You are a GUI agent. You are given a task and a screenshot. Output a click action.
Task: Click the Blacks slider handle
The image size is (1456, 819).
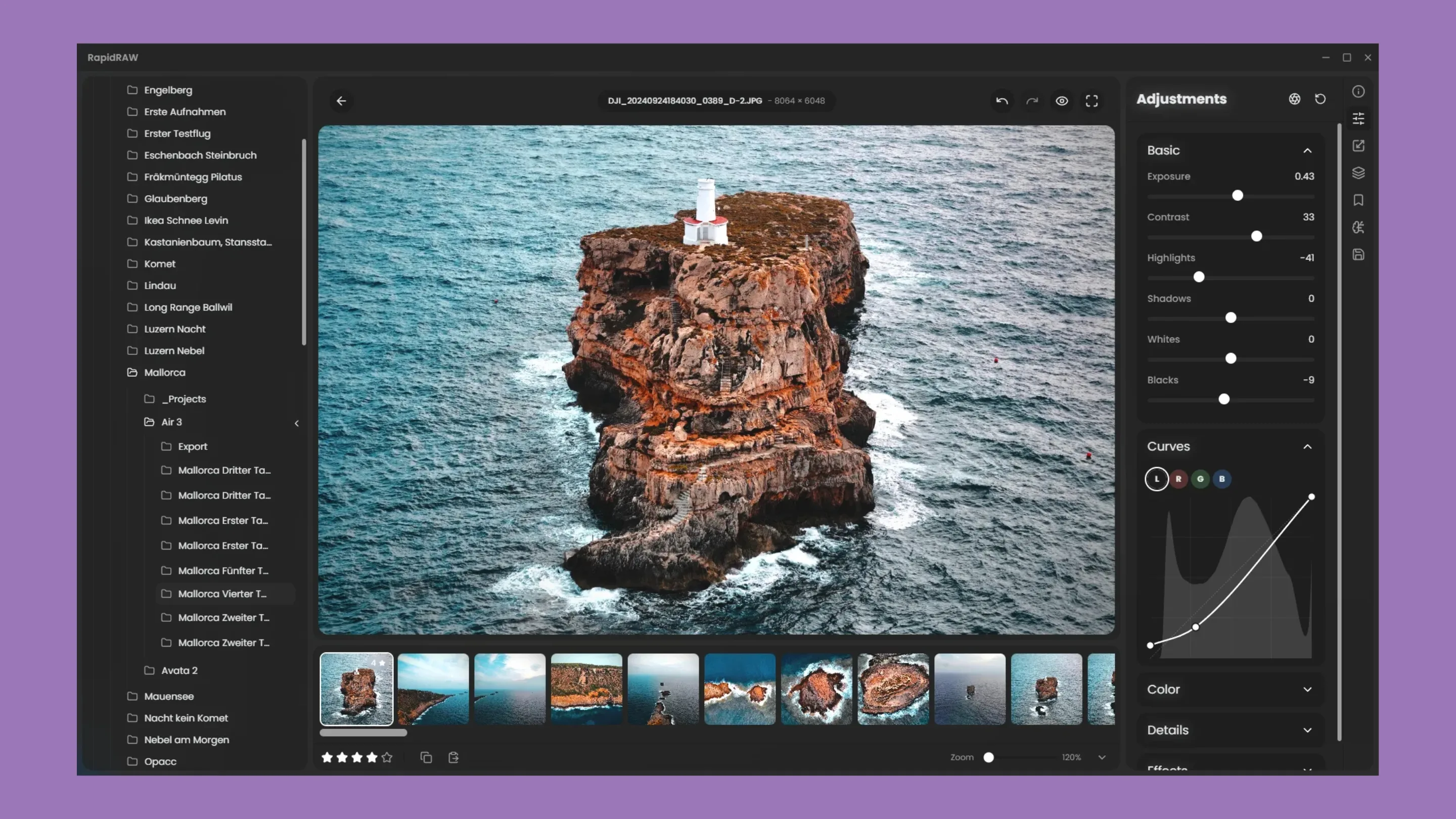(1223, 399)
